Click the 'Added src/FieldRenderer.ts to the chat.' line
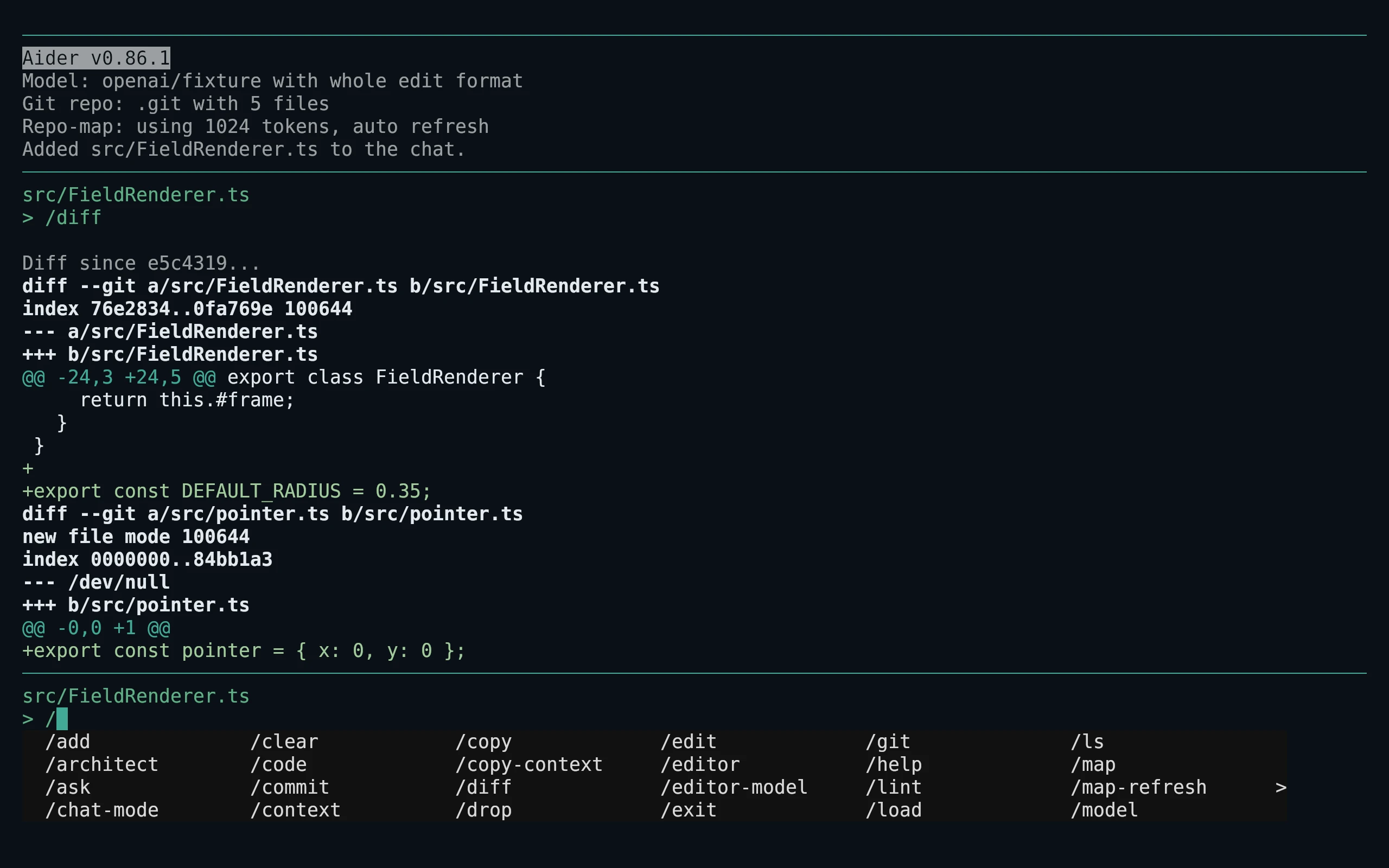 (x=244, y=149)
